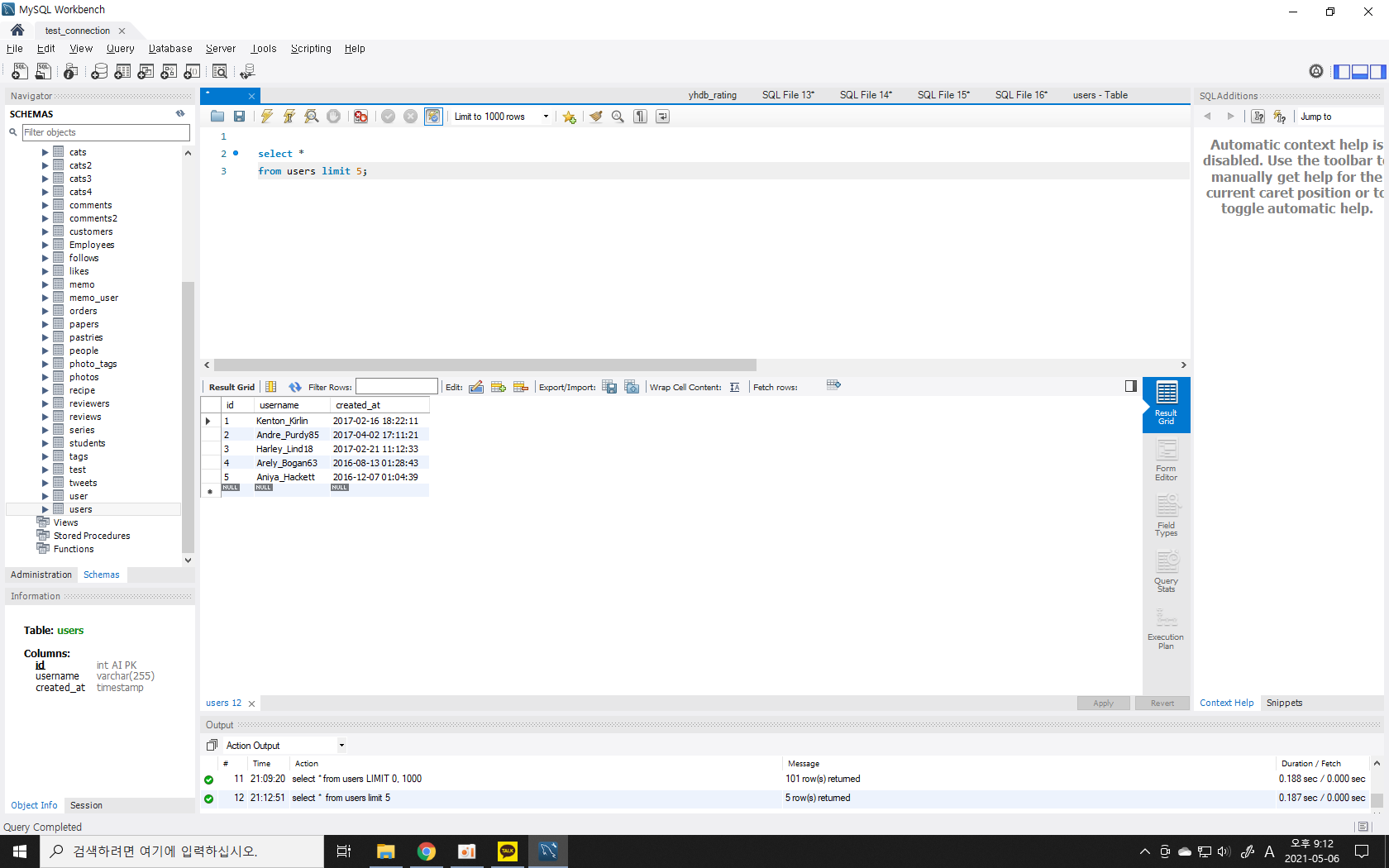This screenshot has width=1389, height=868.
Task: Create a new stored procedure icon
Action: pos(169,72)
